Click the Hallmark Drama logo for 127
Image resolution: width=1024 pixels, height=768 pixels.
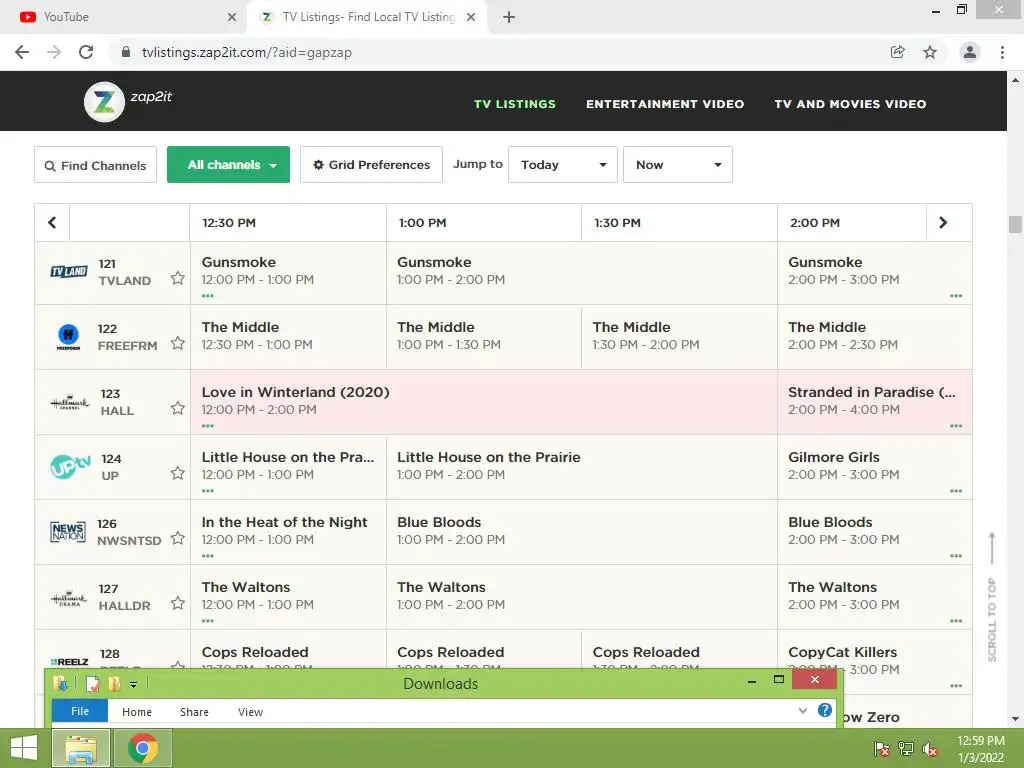coord(69,598)
